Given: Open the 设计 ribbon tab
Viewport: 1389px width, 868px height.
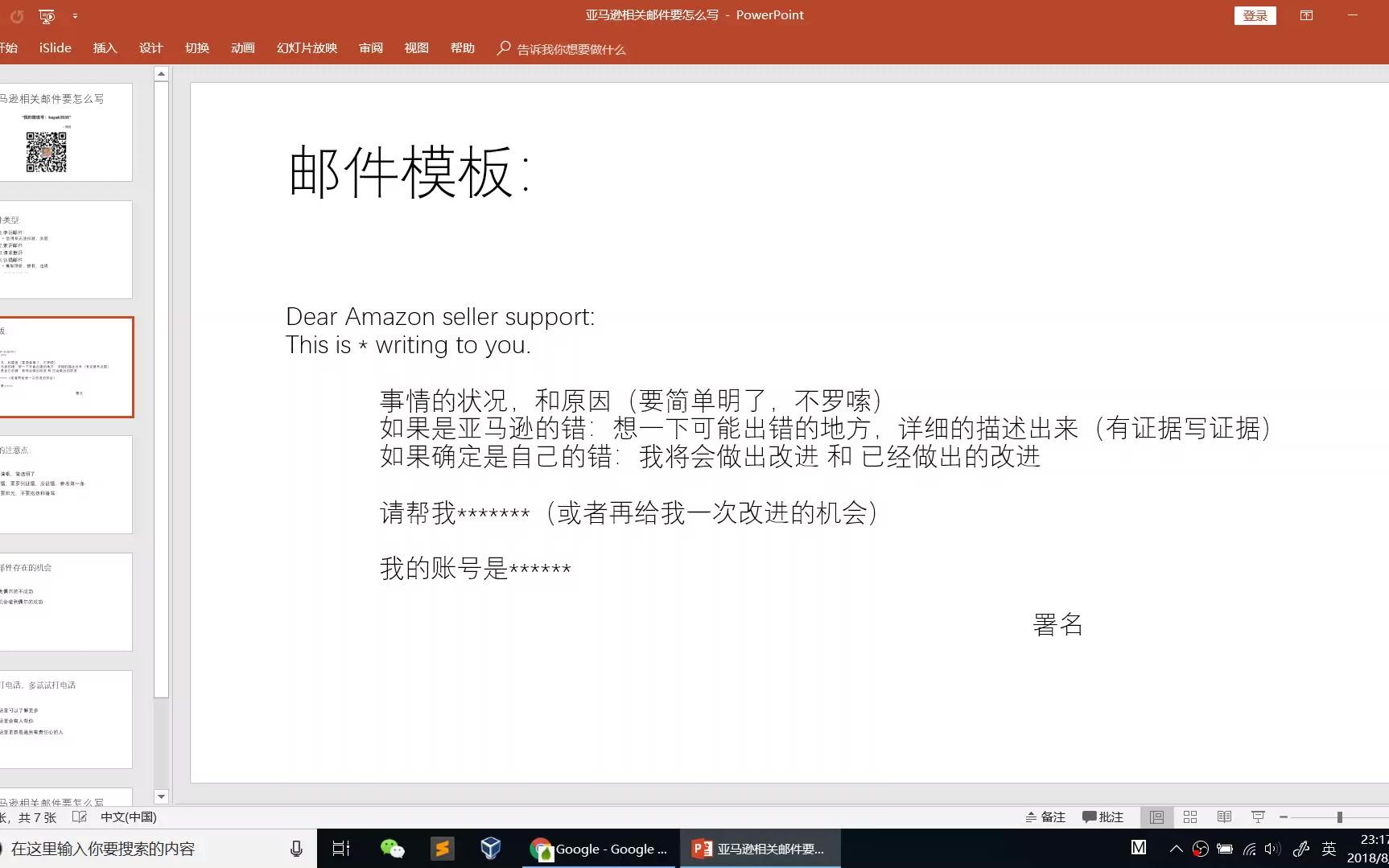Looking at the screenshot, I should point(150,48).
